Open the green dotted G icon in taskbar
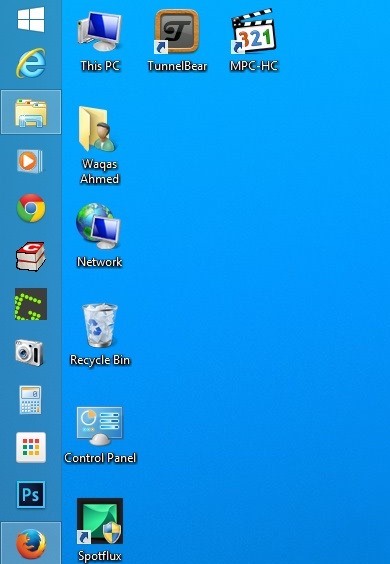Screen dimensions: 390x564 (x=31, y=304)
